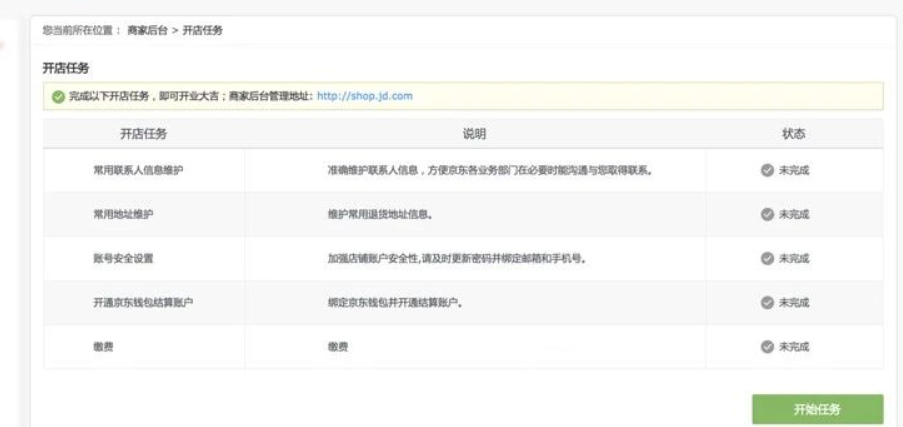Select the 账号安全设置 task name

123,259
